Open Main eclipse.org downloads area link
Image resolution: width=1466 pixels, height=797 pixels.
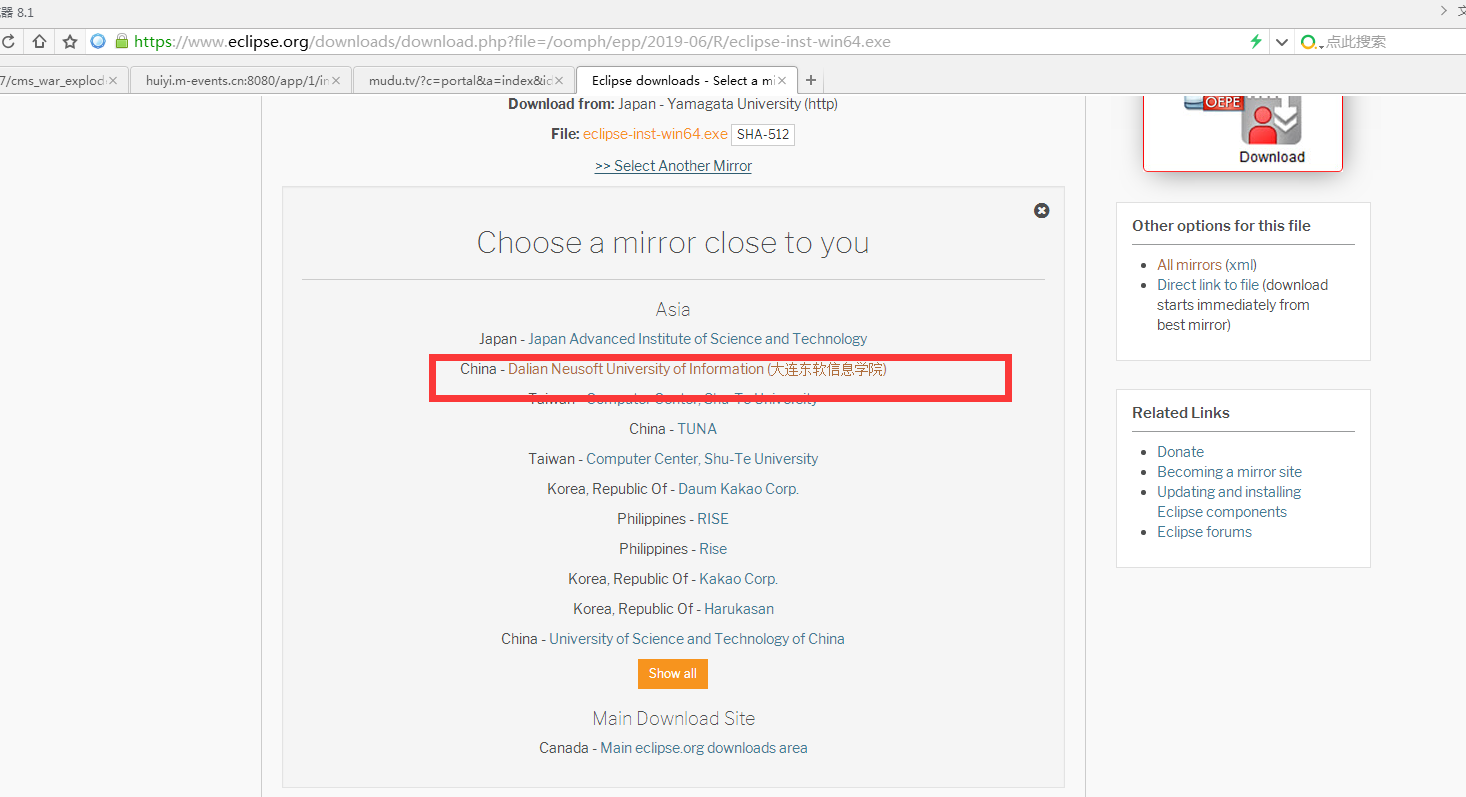704,748
